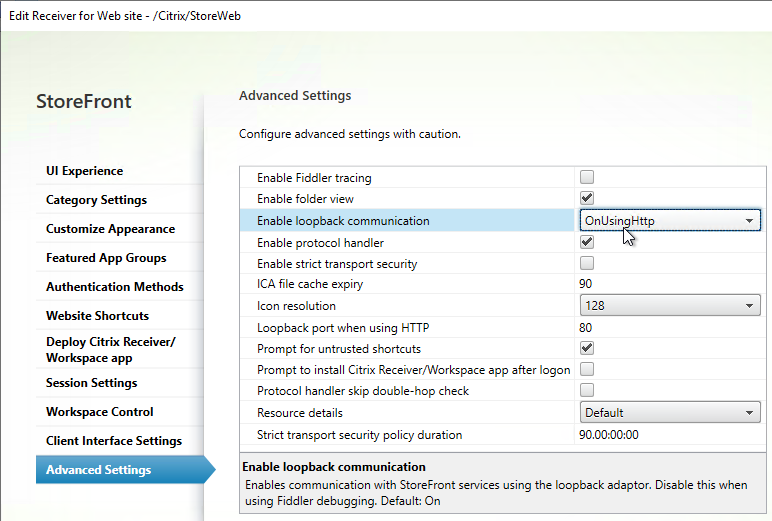Select the Enable loopback communication row label

[343, 221]
